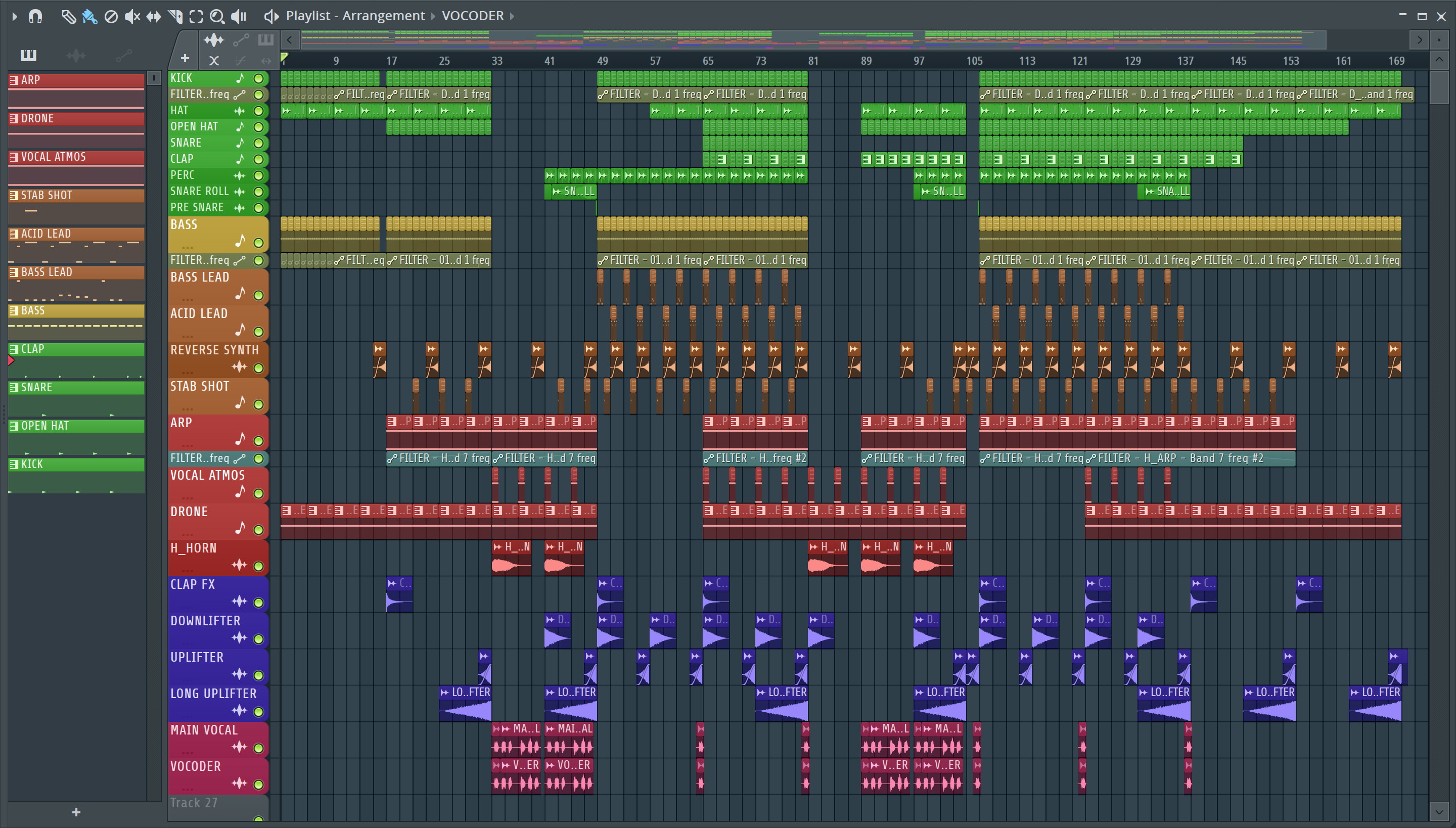Viewport: 1456px width, 828px height.
Task: Select the Slip tool
Action: 154,17
